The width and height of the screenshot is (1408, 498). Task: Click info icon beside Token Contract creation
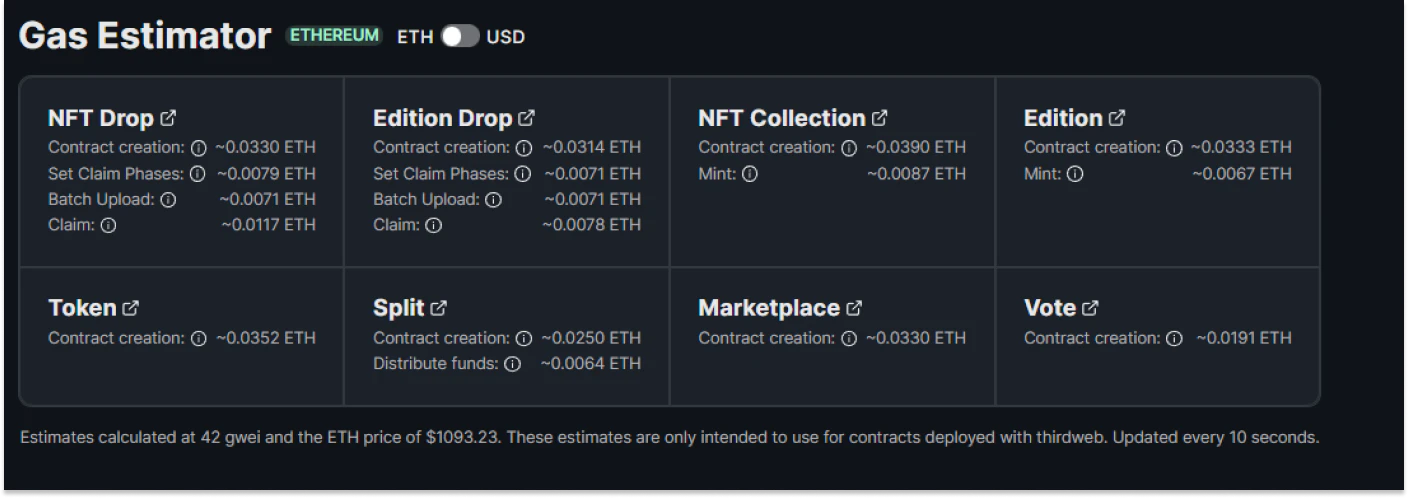click(198, 338)
